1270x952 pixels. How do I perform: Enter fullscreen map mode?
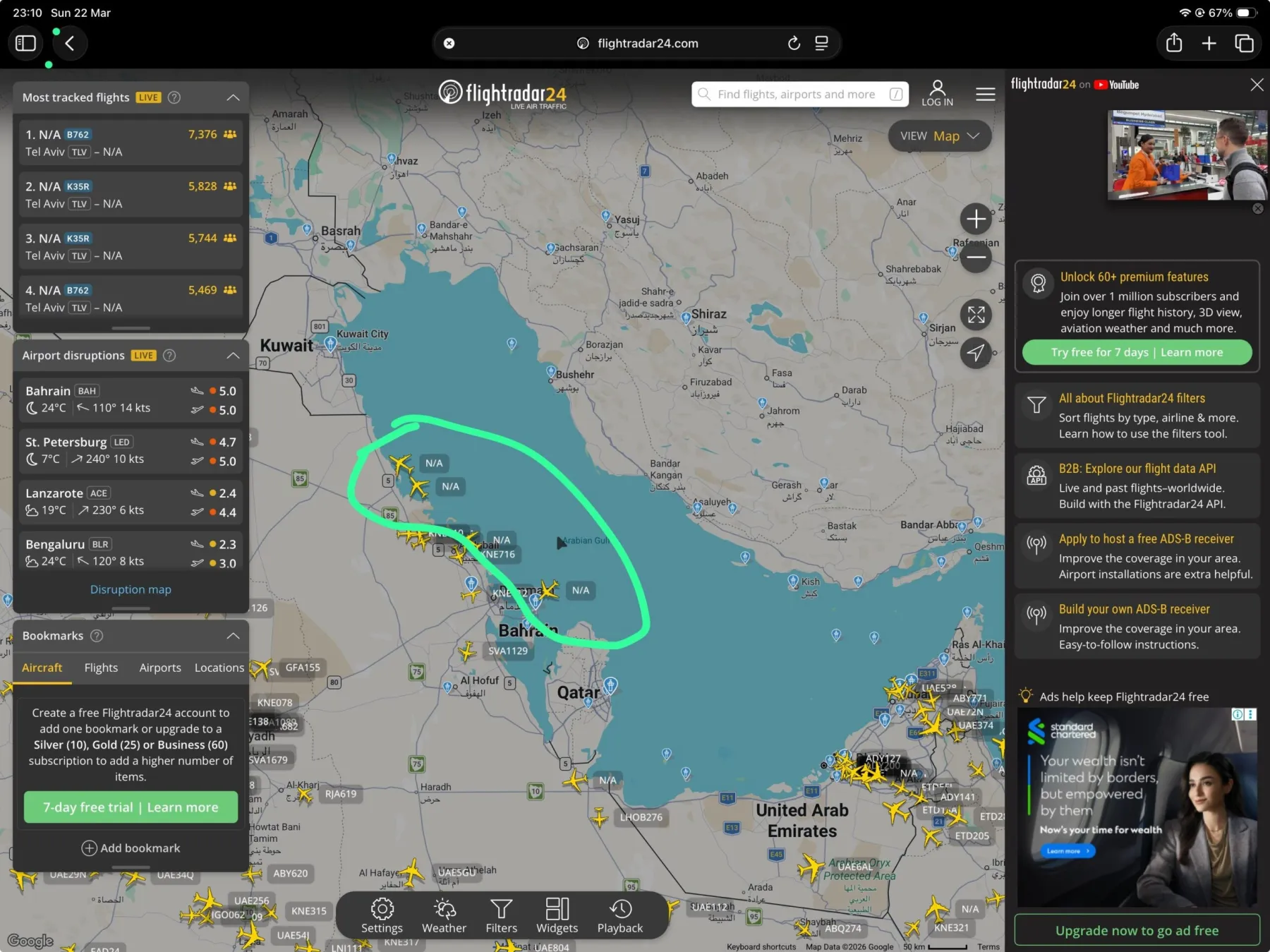[976, 315]
